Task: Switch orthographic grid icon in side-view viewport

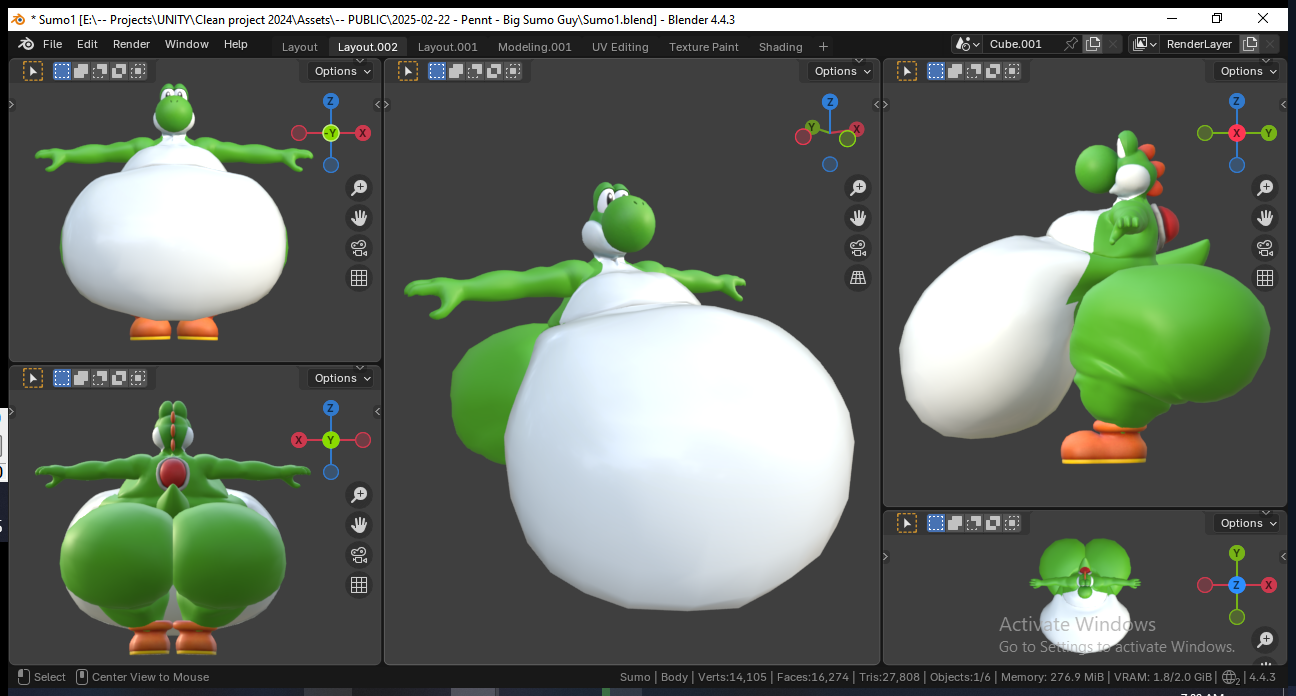Action: (1265, 278)
